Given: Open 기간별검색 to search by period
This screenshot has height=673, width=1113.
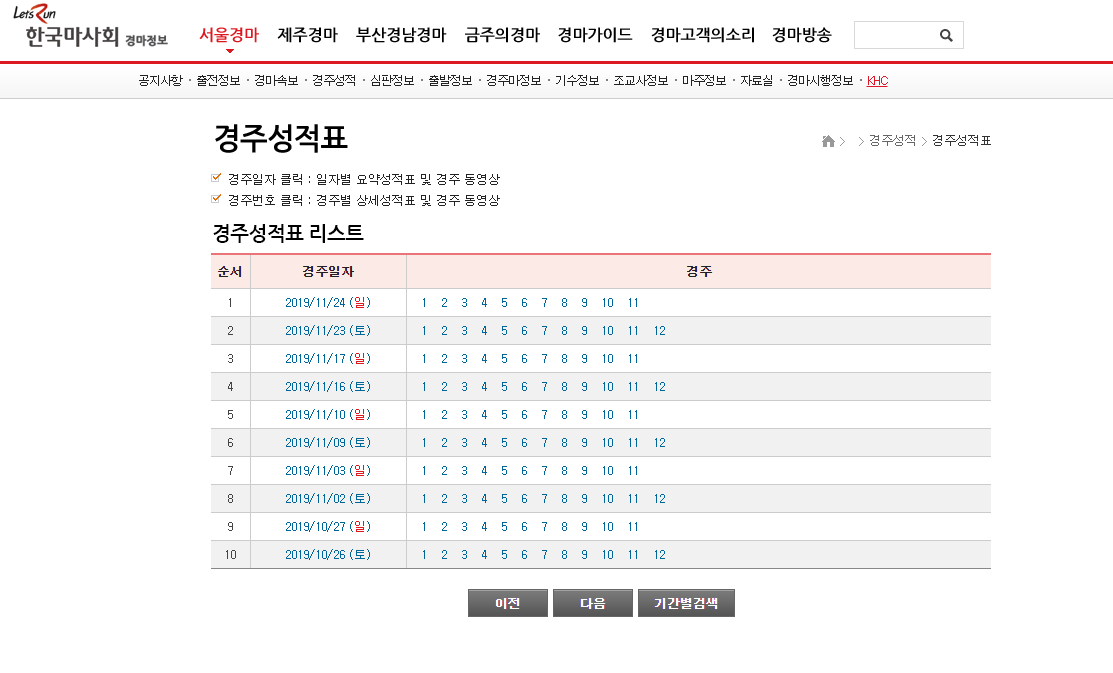Looking at the screenshot, I should click(x=687, y=603).
